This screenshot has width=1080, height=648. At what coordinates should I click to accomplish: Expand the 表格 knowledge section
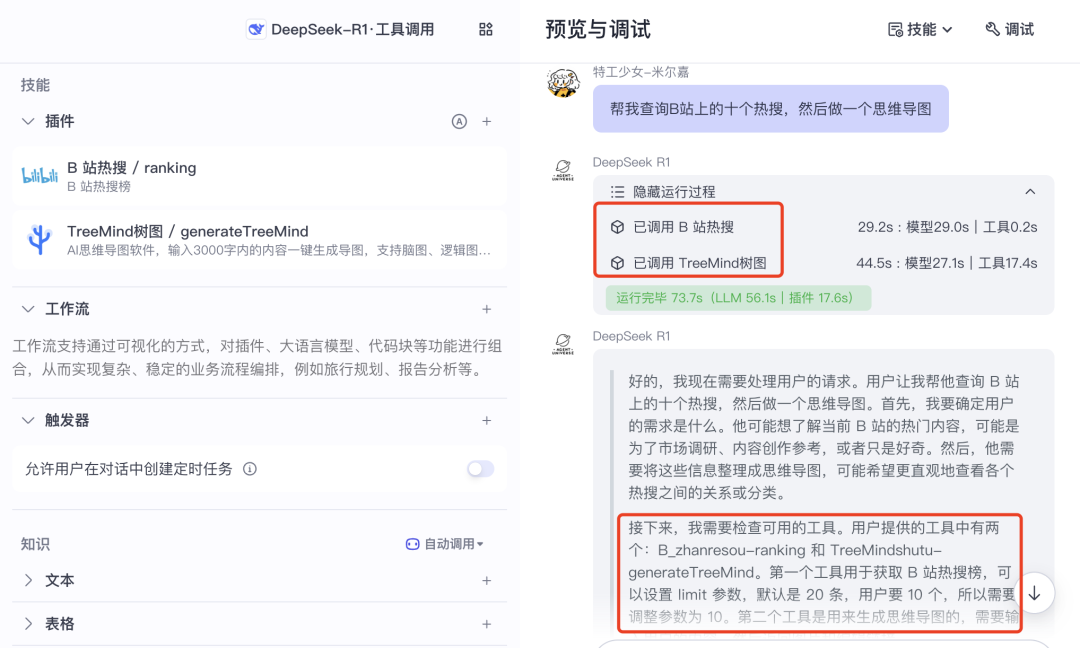28,624
